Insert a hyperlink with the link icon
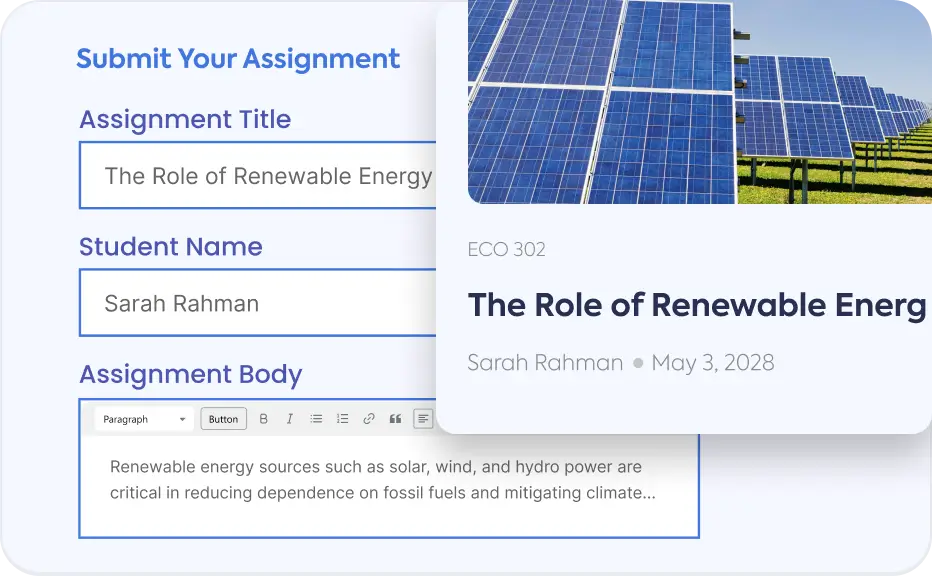932x576 pixels. pos(369,419)
